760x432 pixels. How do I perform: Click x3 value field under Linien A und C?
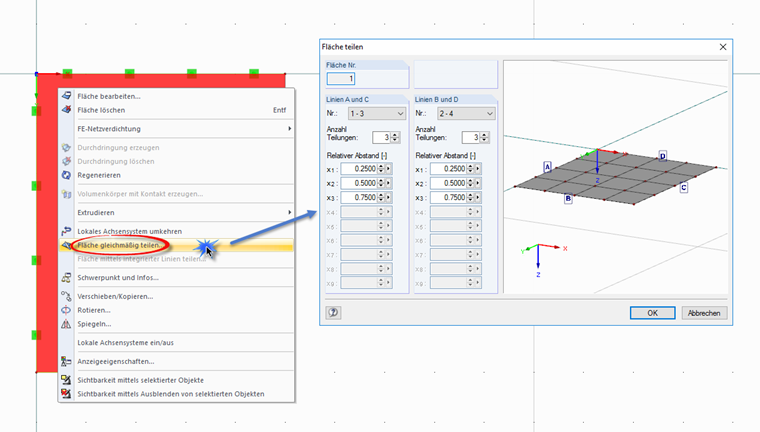pos(359,197)
